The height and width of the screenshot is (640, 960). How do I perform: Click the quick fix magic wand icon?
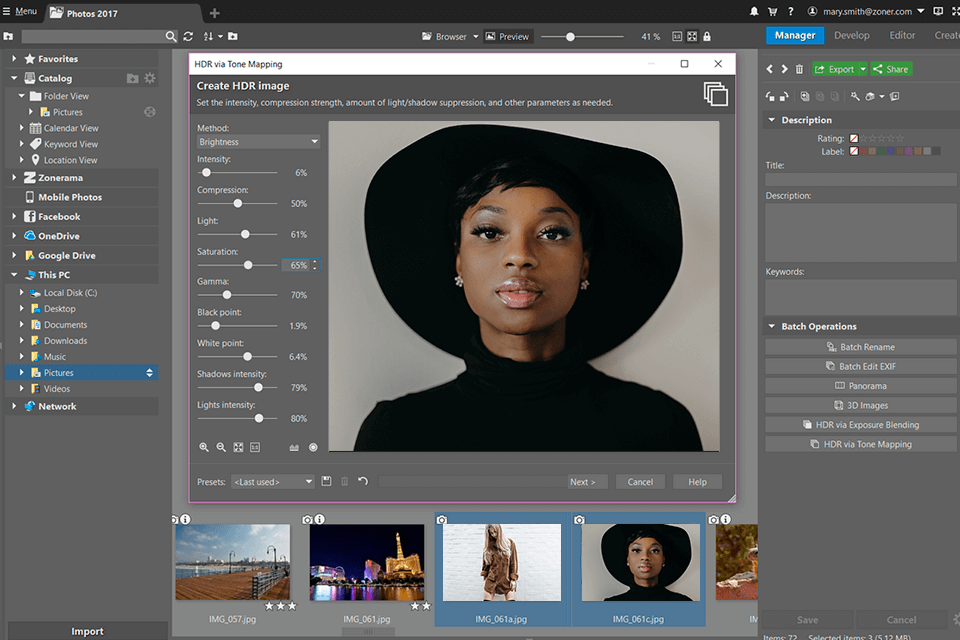pyautogui.click(x=855, y=97)
